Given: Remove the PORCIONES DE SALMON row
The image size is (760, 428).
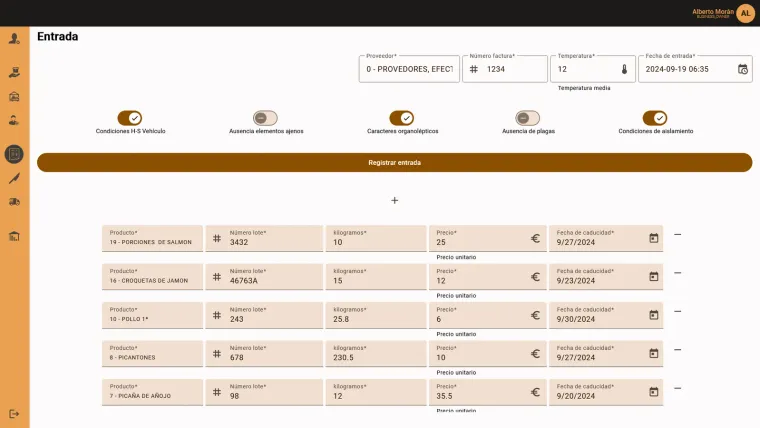Looking at the screenshot, I should [678, 235].
